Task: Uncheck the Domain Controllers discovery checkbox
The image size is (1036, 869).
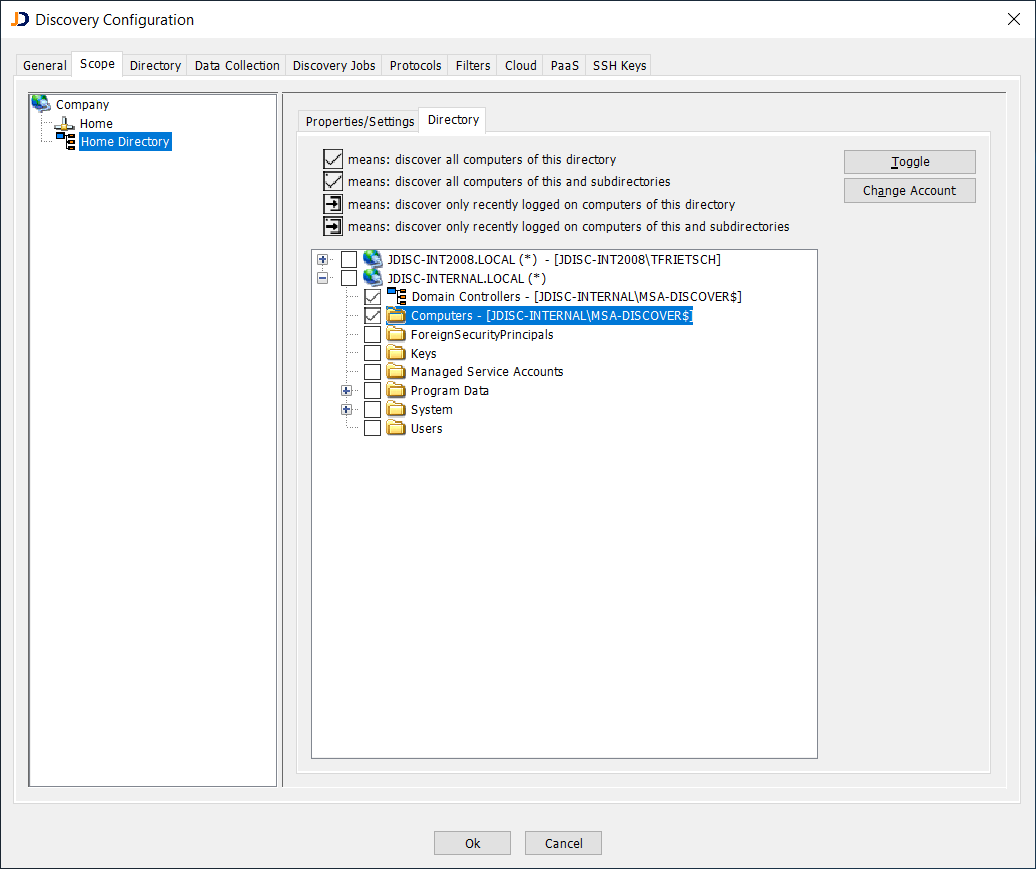Action: pyautogui.click(x=372, y=296)
